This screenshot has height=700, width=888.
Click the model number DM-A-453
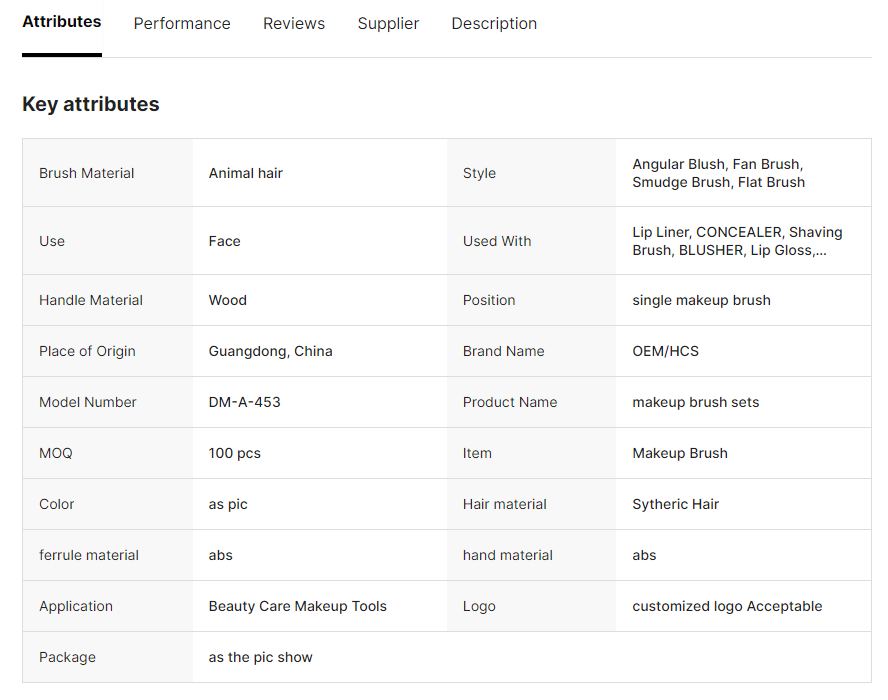[245, 402]
